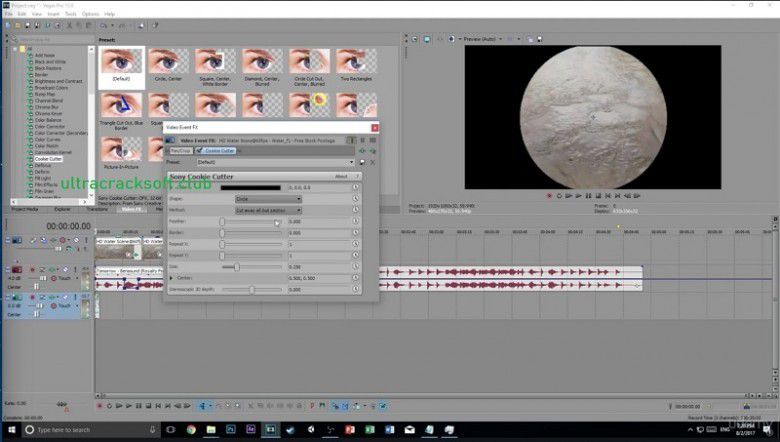
Task: Click the Stereoscopic 3D depth slider handle
Action: point(252,289)
